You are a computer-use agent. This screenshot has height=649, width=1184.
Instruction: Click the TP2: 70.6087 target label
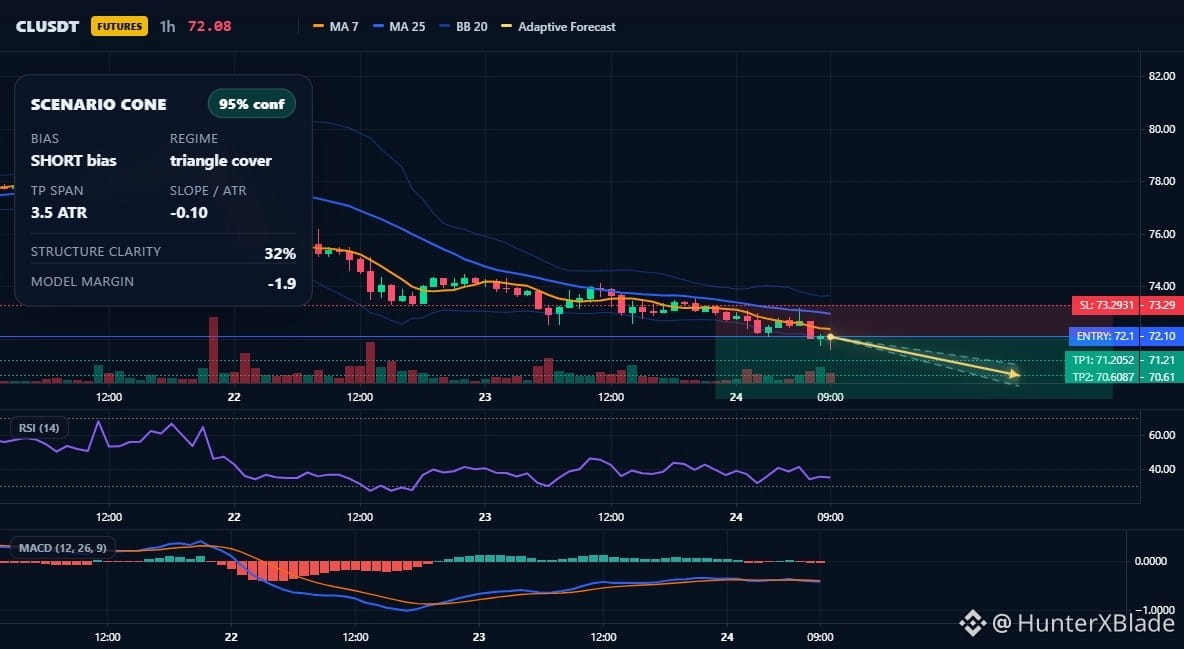1104,376
